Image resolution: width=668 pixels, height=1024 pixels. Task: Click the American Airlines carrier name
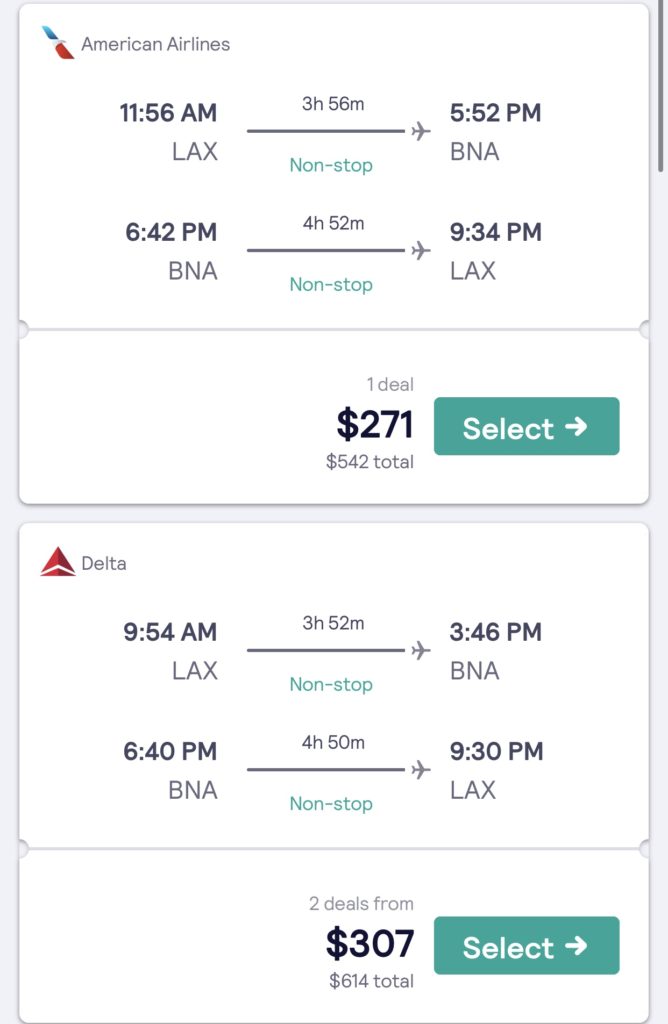[x=155, y=44]
